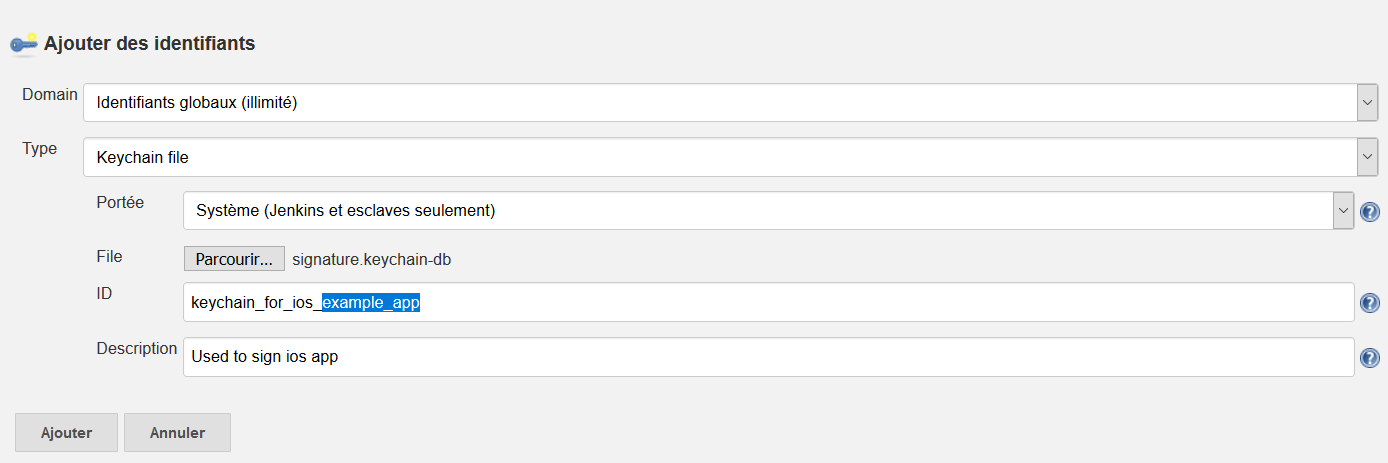1388x463 pixels.
Task: Open help for the ID field
Action: (1370, 303)
